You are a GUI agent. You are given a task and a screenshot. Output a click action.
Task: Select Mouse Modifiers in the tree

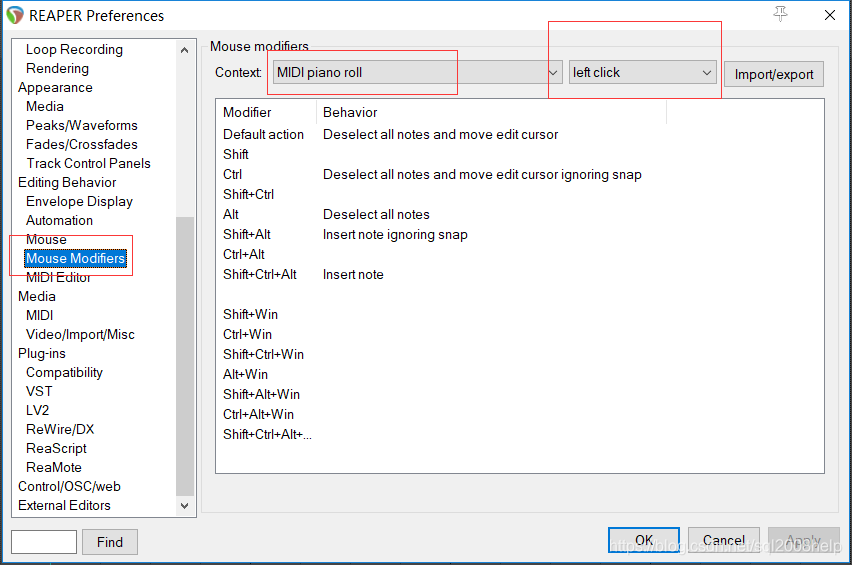[x=76, y=259]
